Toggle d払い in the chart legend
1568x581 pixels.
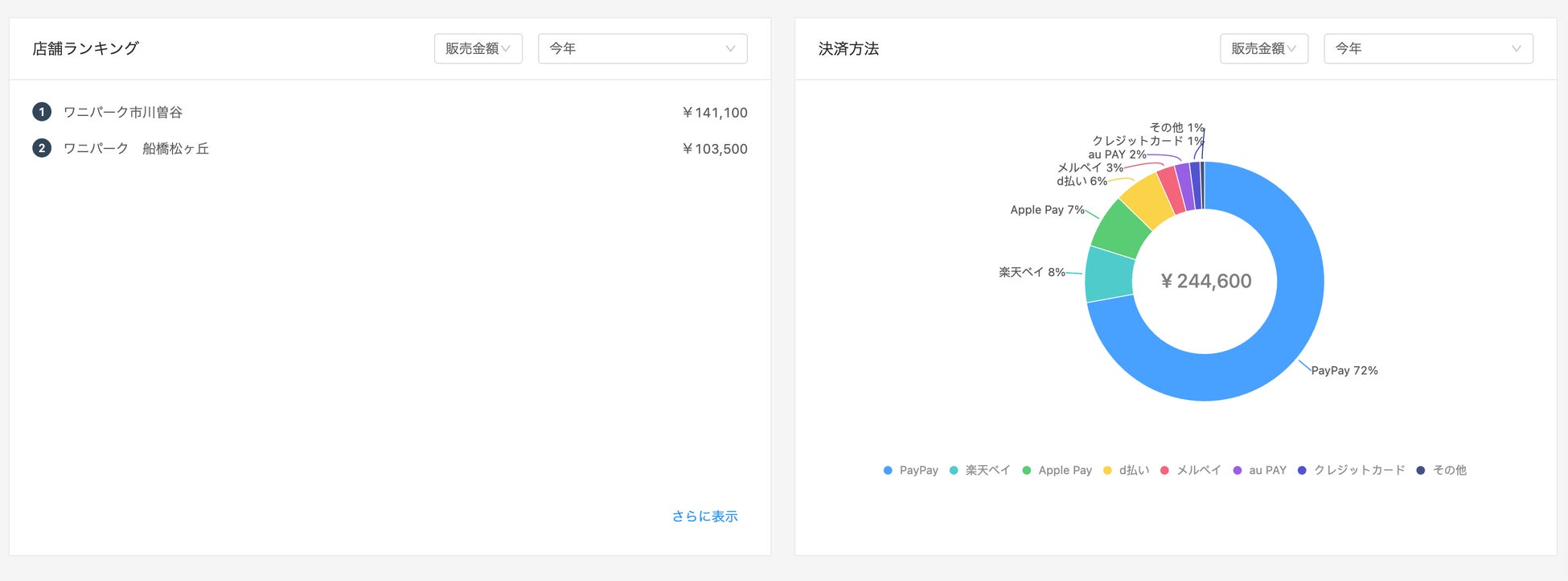[1127, 470]
